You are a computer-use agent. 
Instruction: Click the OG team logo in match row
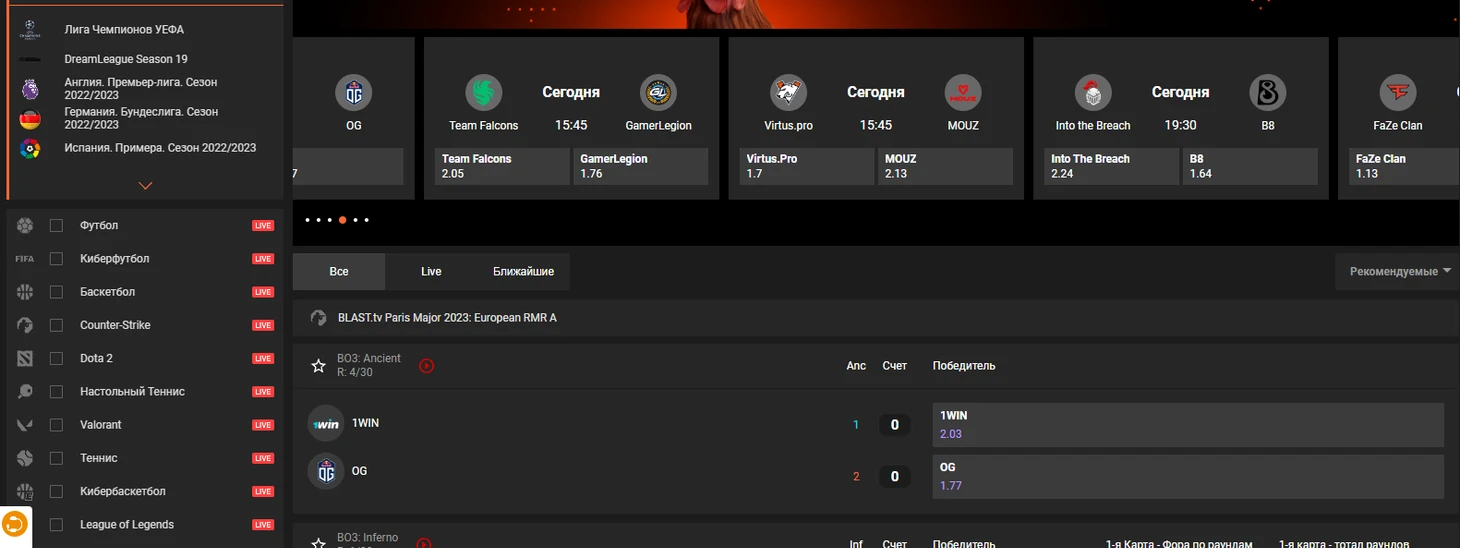[x=326, y=471]
